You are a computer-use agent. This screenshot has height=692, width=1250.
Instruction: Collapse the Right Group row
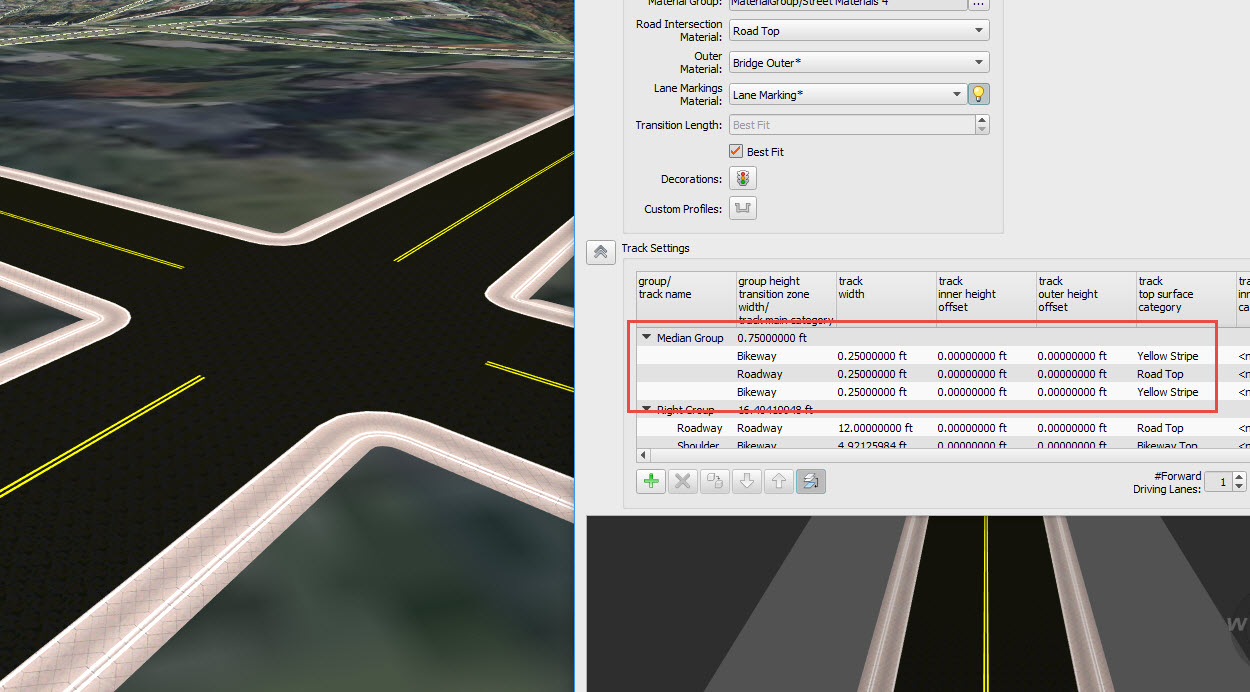(646, 409)
